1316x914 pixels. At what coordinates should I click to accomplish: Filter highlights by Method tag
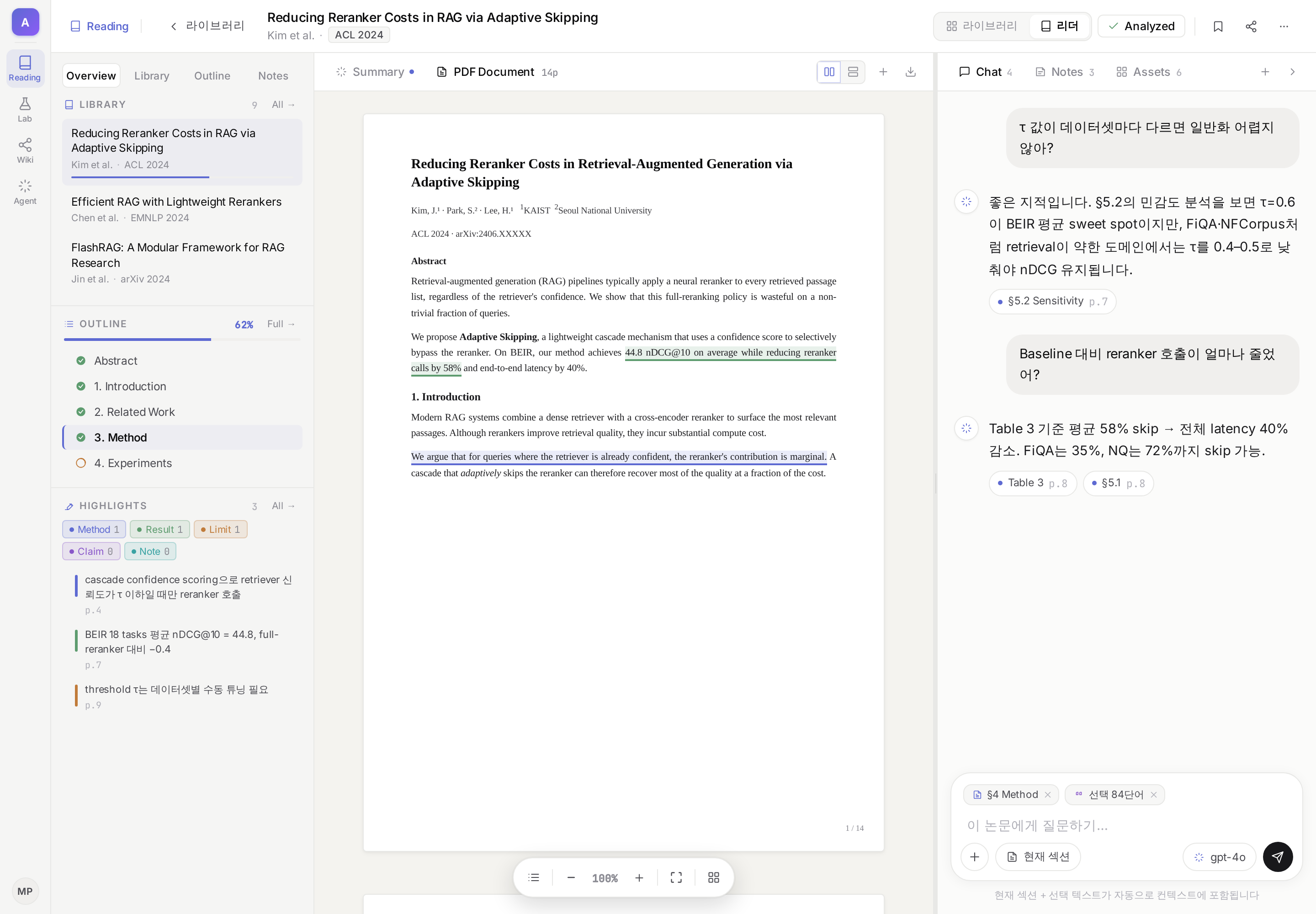pos(94,530)
